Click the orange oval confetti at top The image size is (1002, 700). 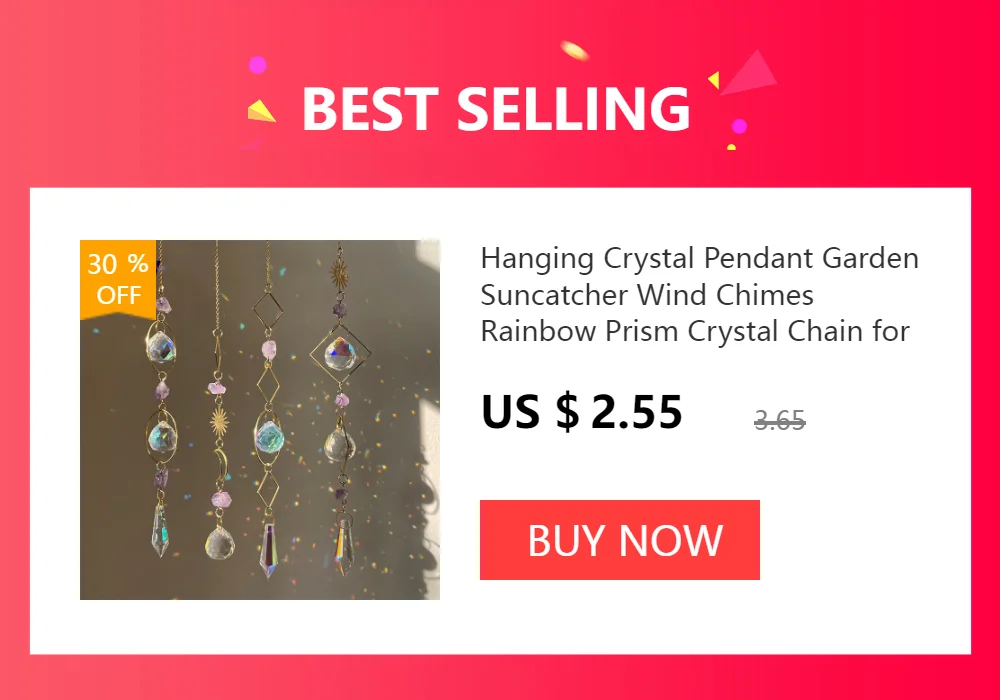coord(574,50)
